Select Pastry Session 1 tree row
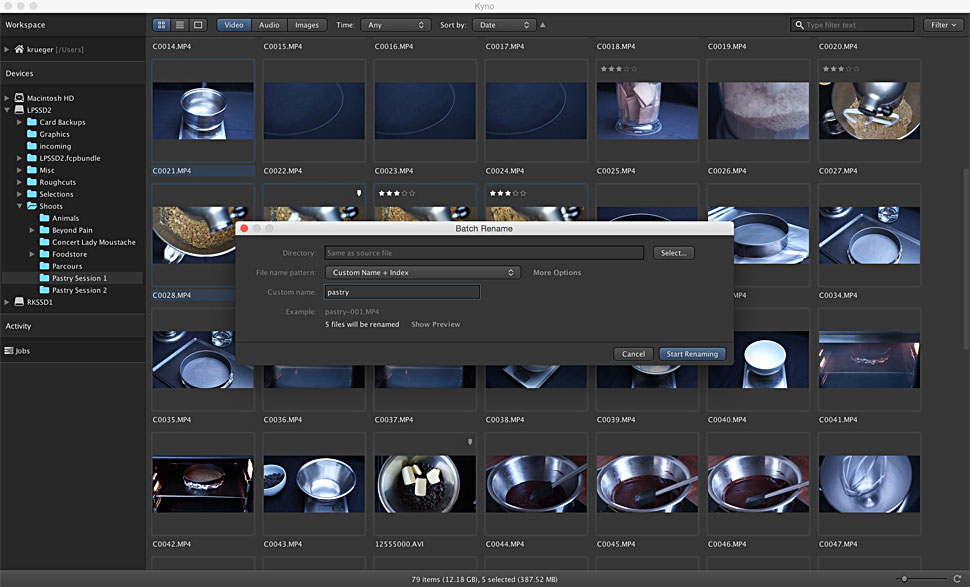This screenshot has height=587, width=970. (x=72, y=278)
